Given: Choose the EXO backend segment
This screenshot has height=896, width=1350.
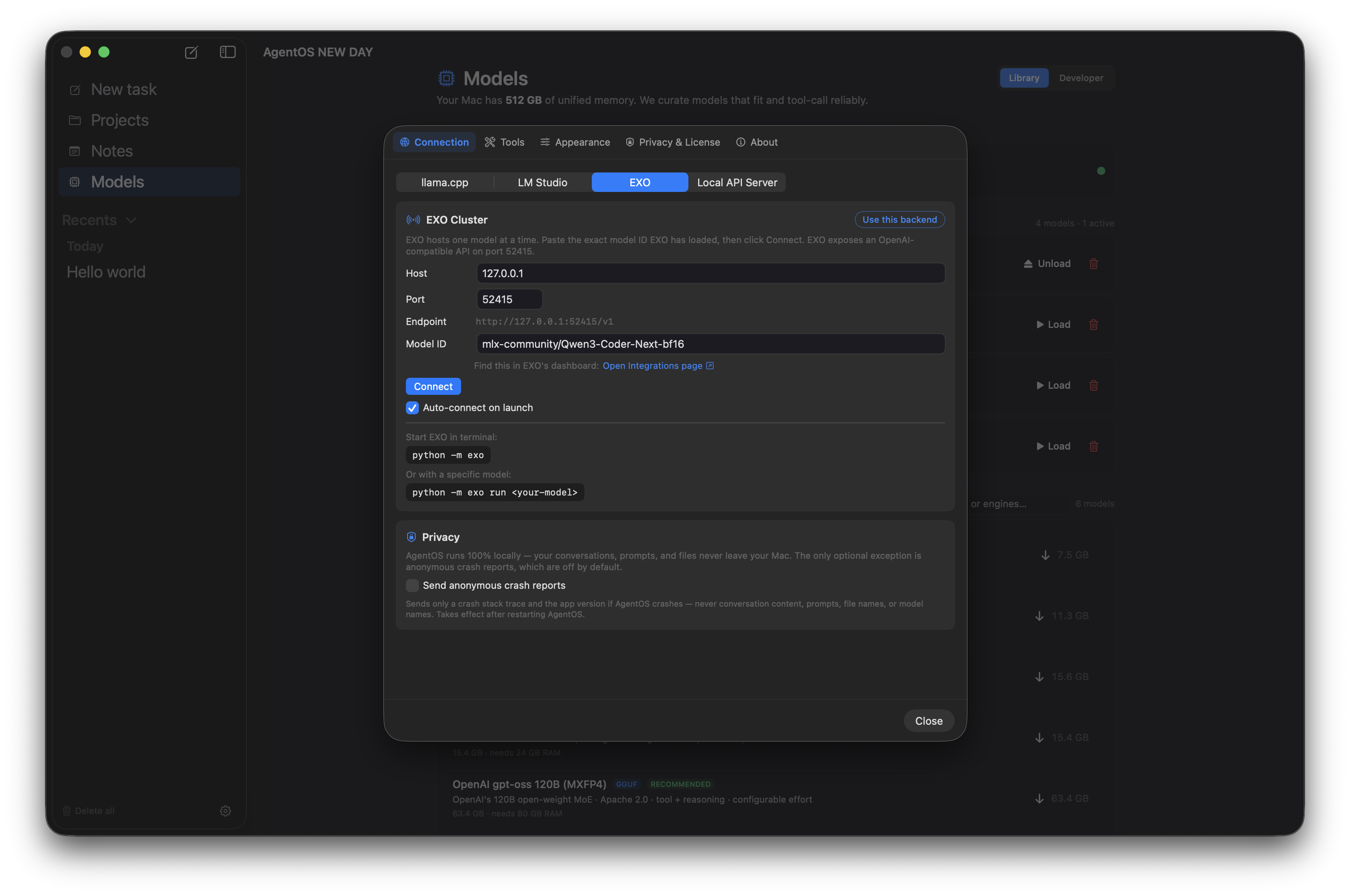Looking at the screenshot, I should pos(640,182).
